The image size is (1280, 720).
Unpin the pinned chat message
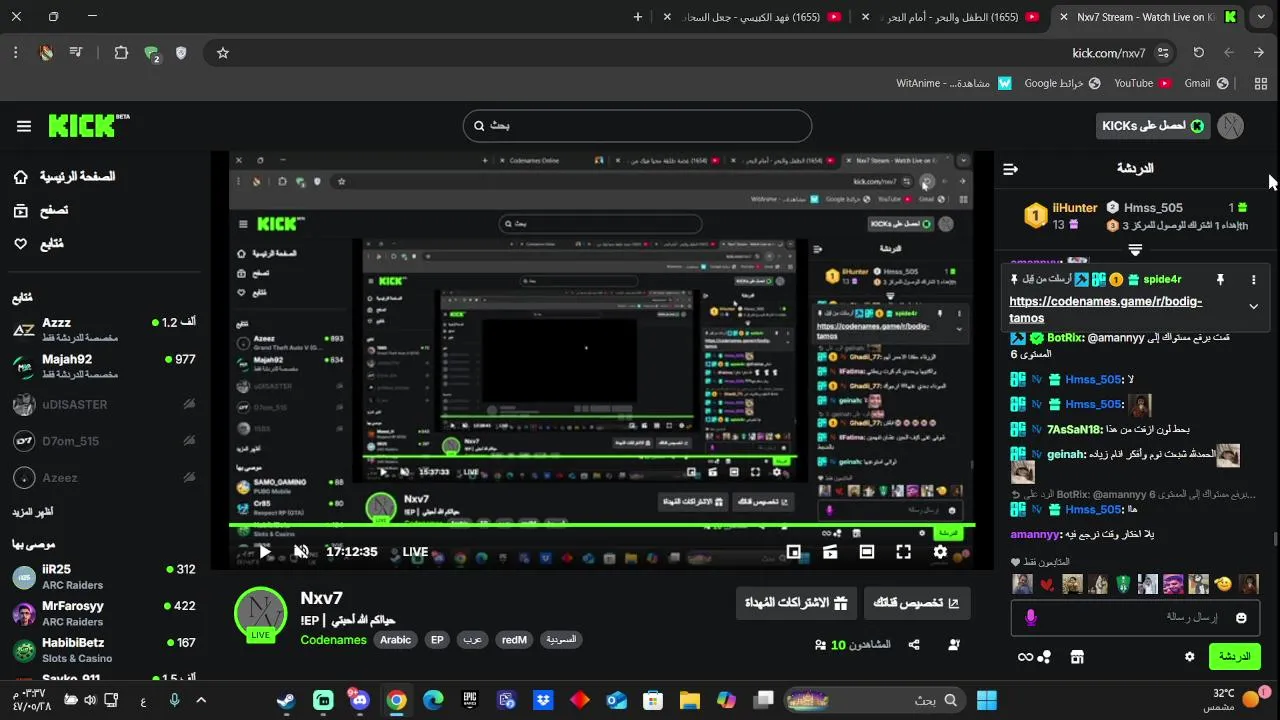[1220, 280]
